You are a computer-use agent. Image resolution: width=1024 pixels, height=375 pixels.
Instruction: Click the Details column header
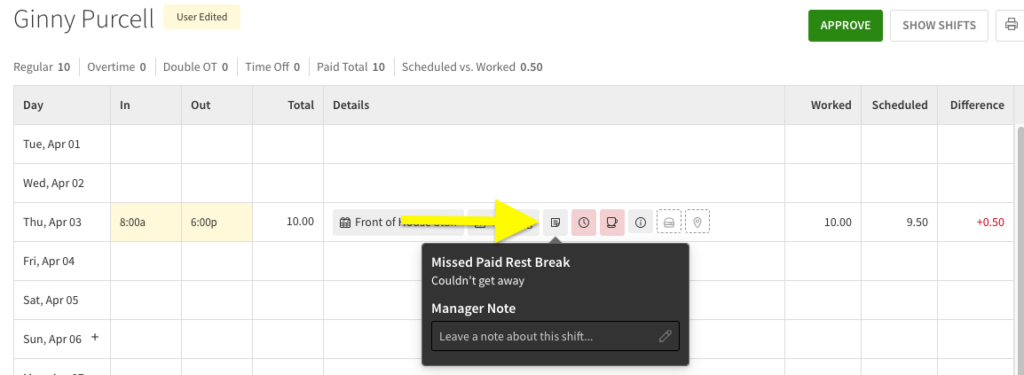pos(351,105)
